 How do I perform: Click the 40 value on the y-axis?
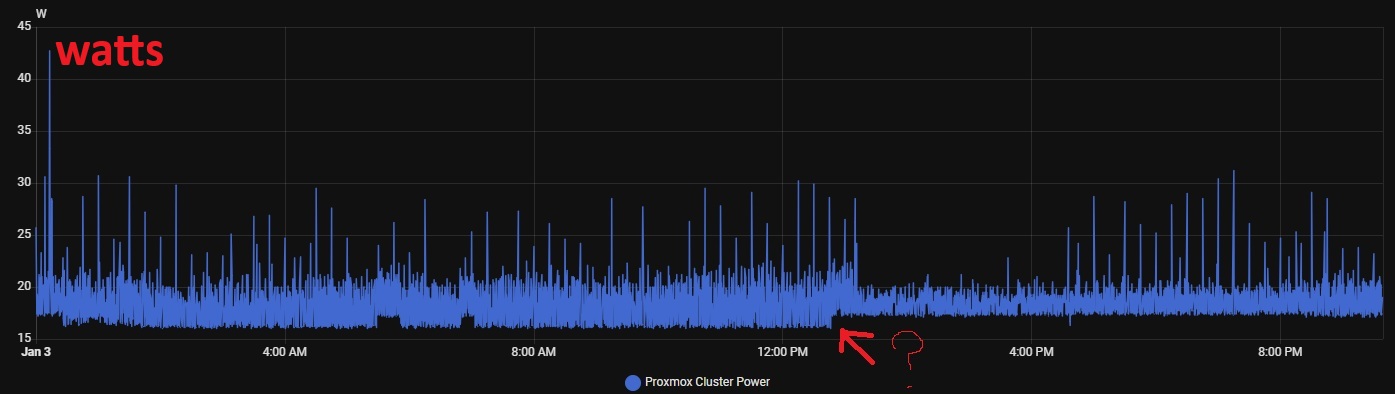pos(24,79)
